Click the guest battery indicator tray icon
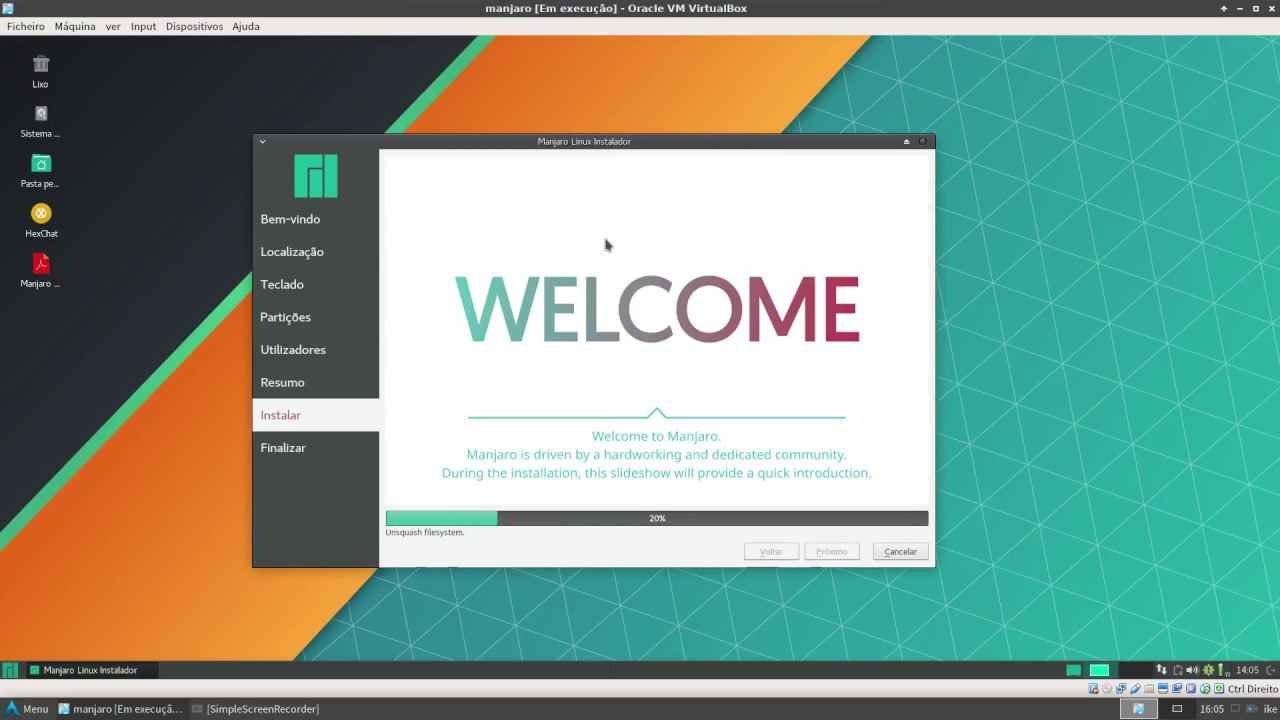The width and height of the screenshot is (1280, 720). point(1222,670)
